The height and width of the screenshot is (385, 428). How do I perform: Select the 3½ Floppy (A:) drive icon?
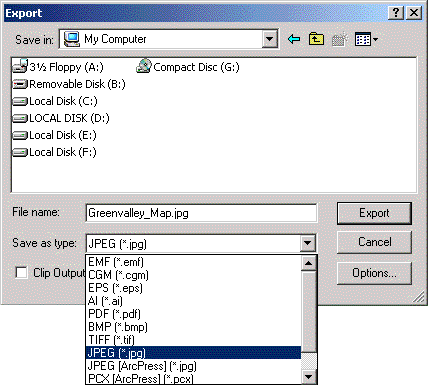pos(20,66)
